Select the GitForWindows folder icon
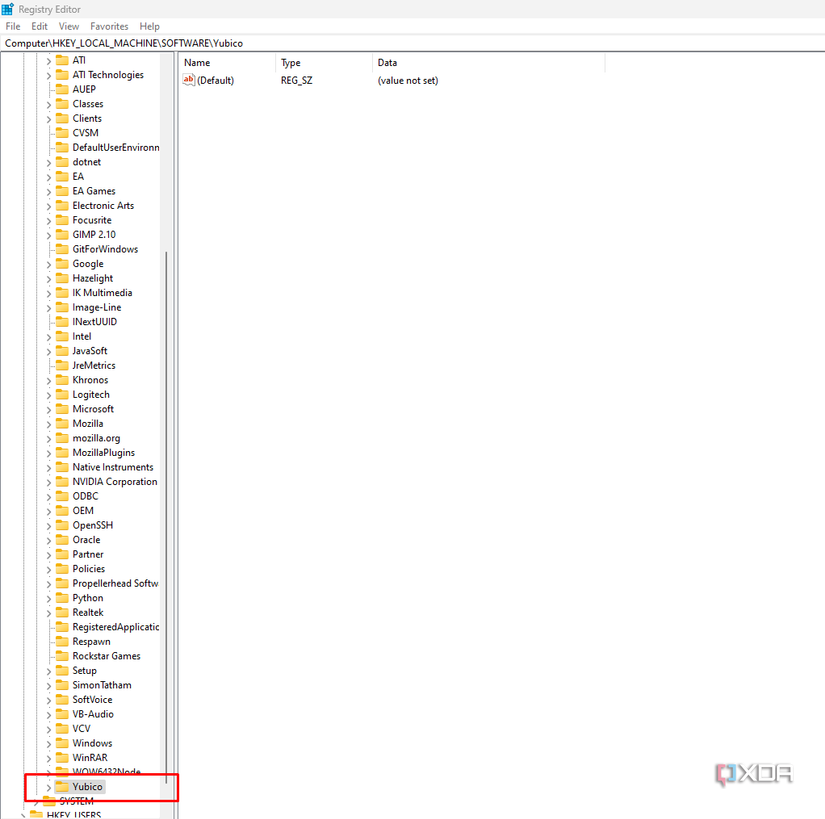The height and width of the screenshot is (819, 825). 62,249
